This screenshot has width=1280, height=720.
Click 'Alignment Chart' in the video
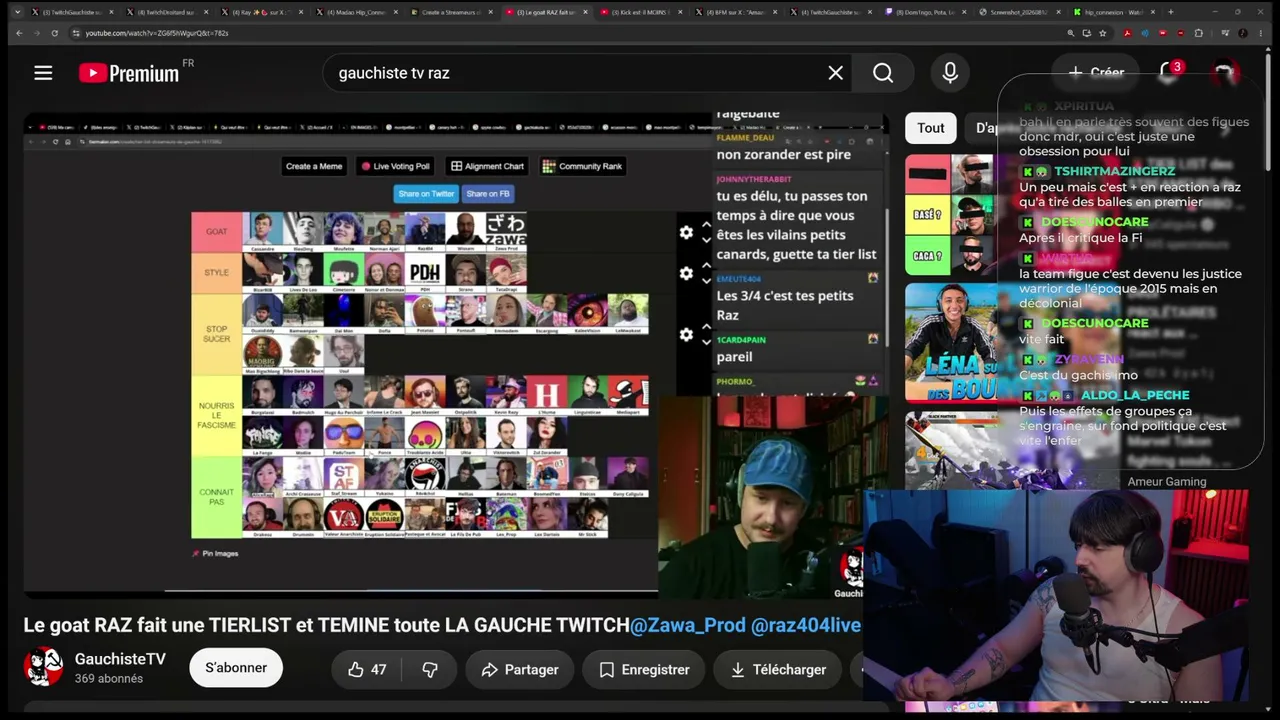[487, 166]
